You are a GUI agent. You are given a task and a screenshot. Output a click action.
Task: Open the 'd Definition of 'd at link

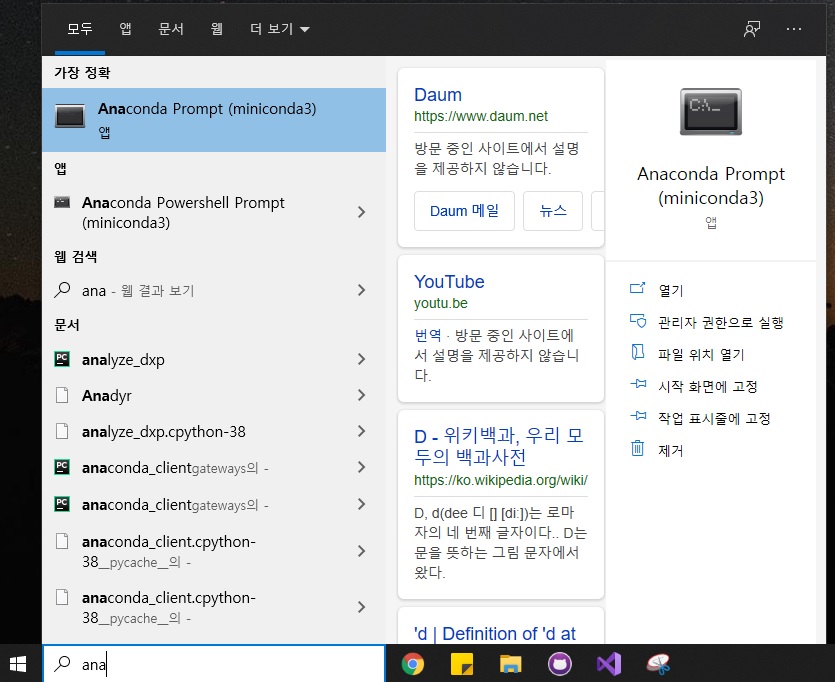495,633
